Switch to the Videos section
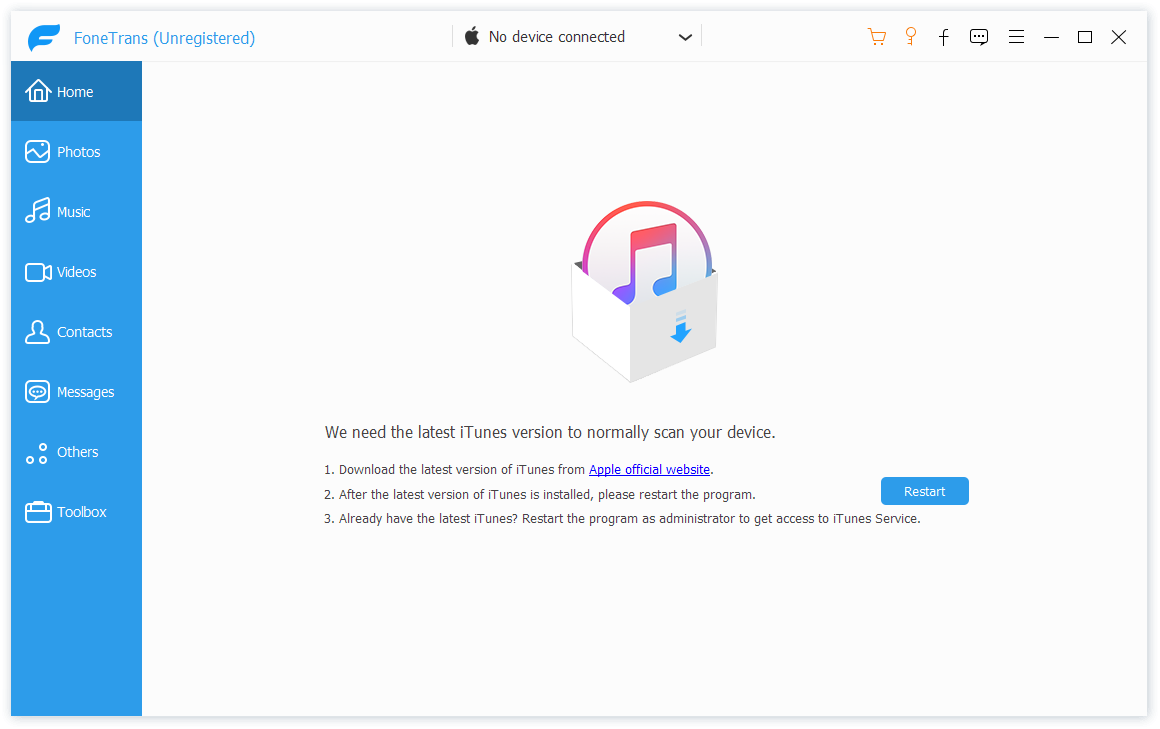 [x=76, y=271]
